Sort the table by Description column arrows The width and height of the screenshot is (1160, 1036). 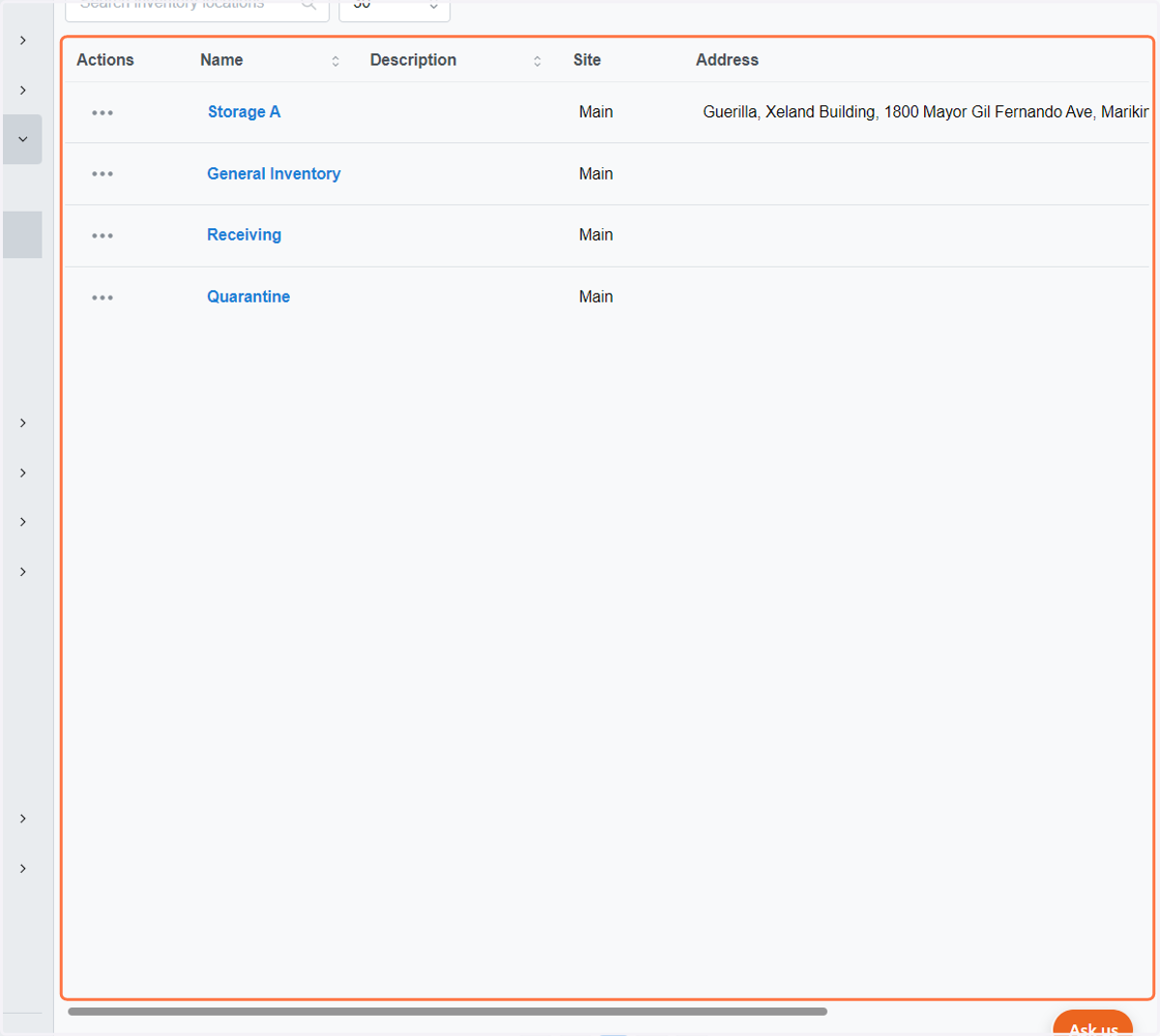[x=537, y=61]
